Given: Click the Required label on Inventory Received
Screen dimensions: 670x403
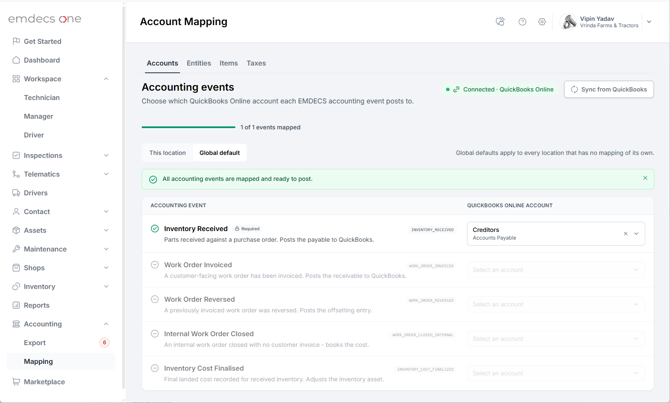Looking at the screenshot, I should [x=247, y=229].
